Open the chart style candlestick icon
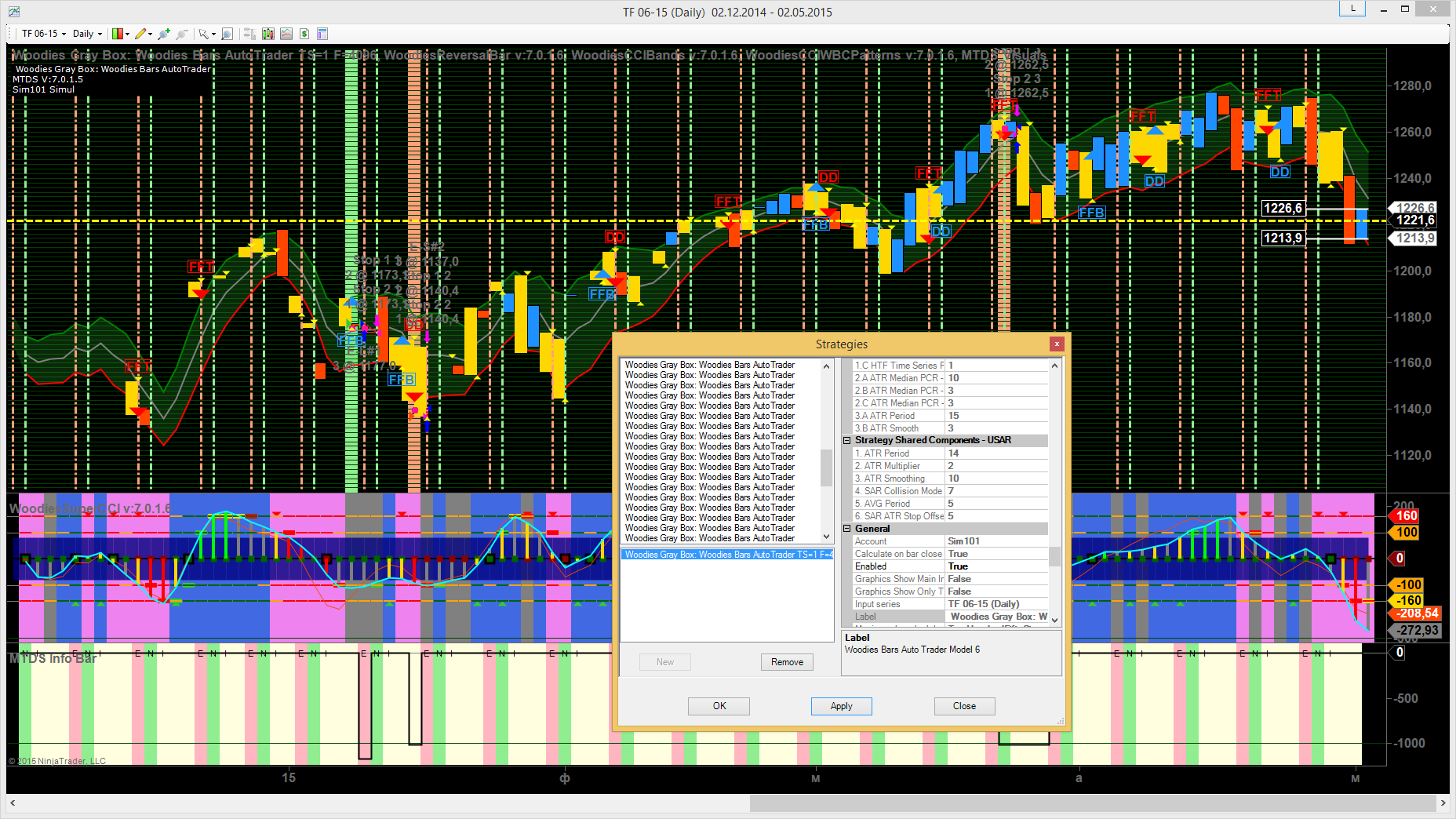 point(118,34)
